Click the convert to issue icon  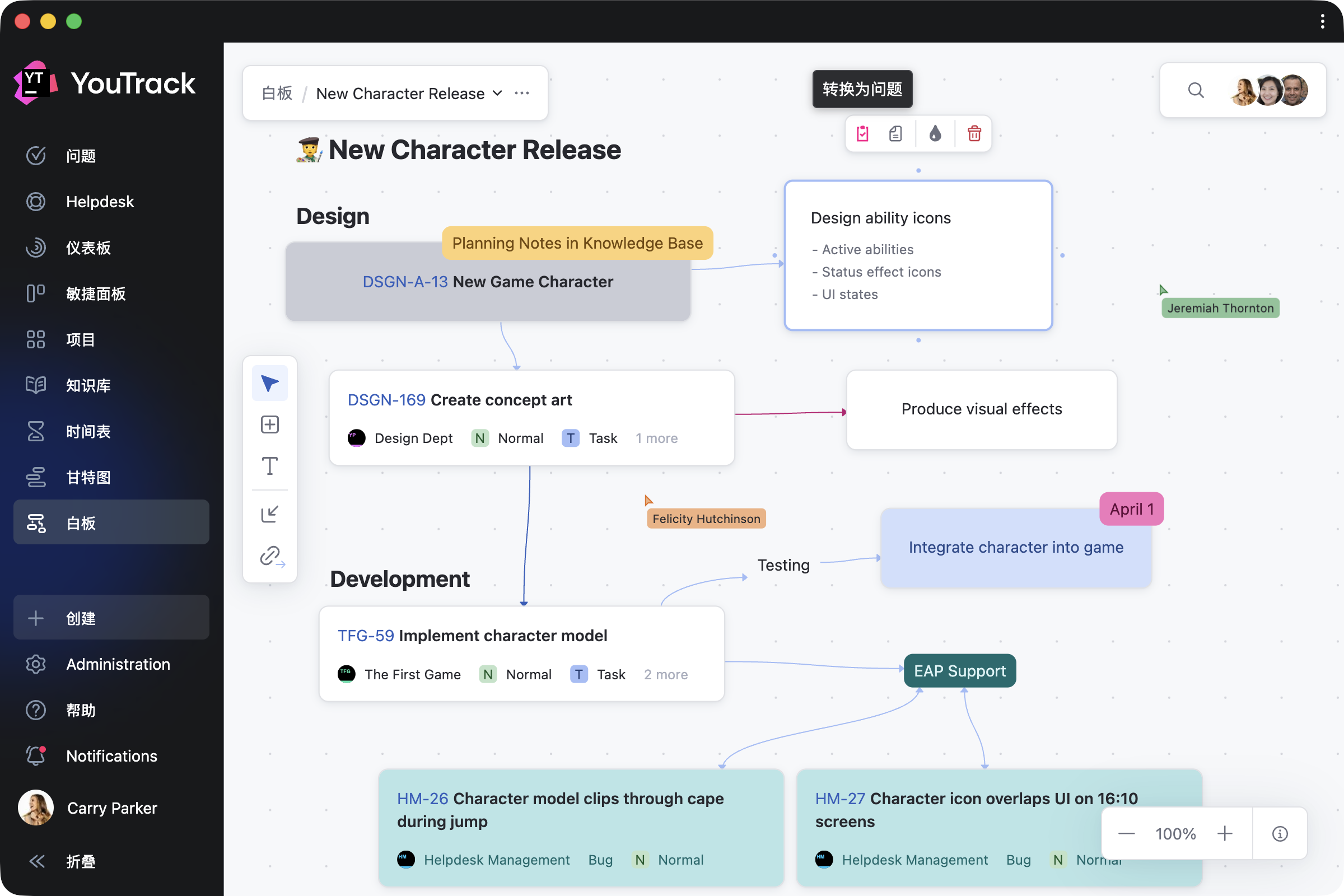[862, 134]
